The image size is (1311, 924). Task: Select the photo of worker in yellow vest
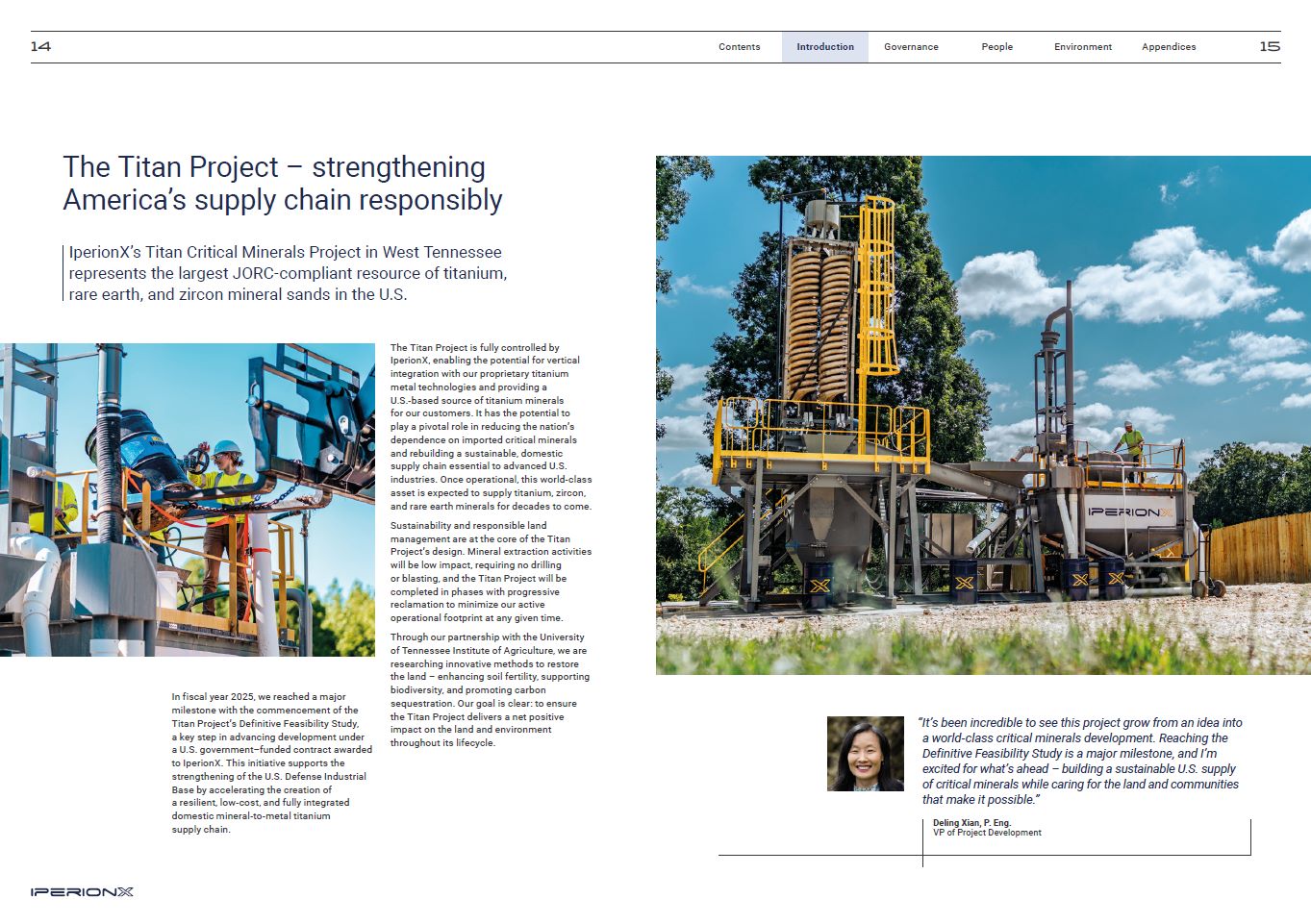point(188,500)
